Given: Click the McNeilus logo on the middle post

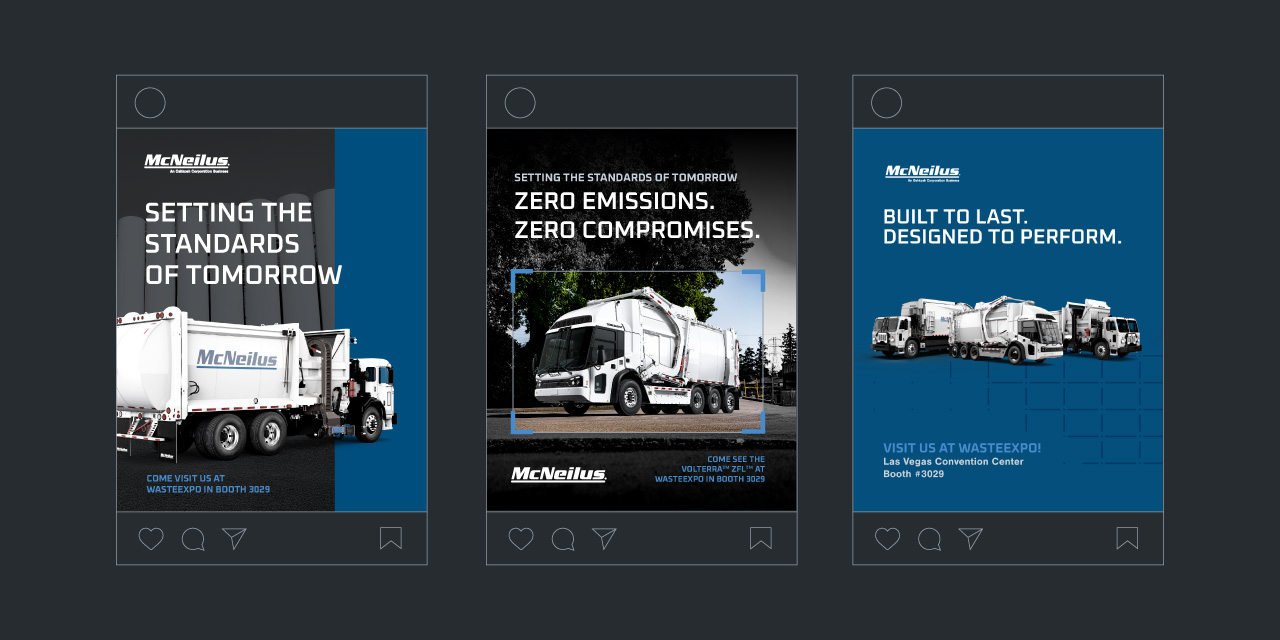Looking at the screenshot, I should tap(558, 476).
